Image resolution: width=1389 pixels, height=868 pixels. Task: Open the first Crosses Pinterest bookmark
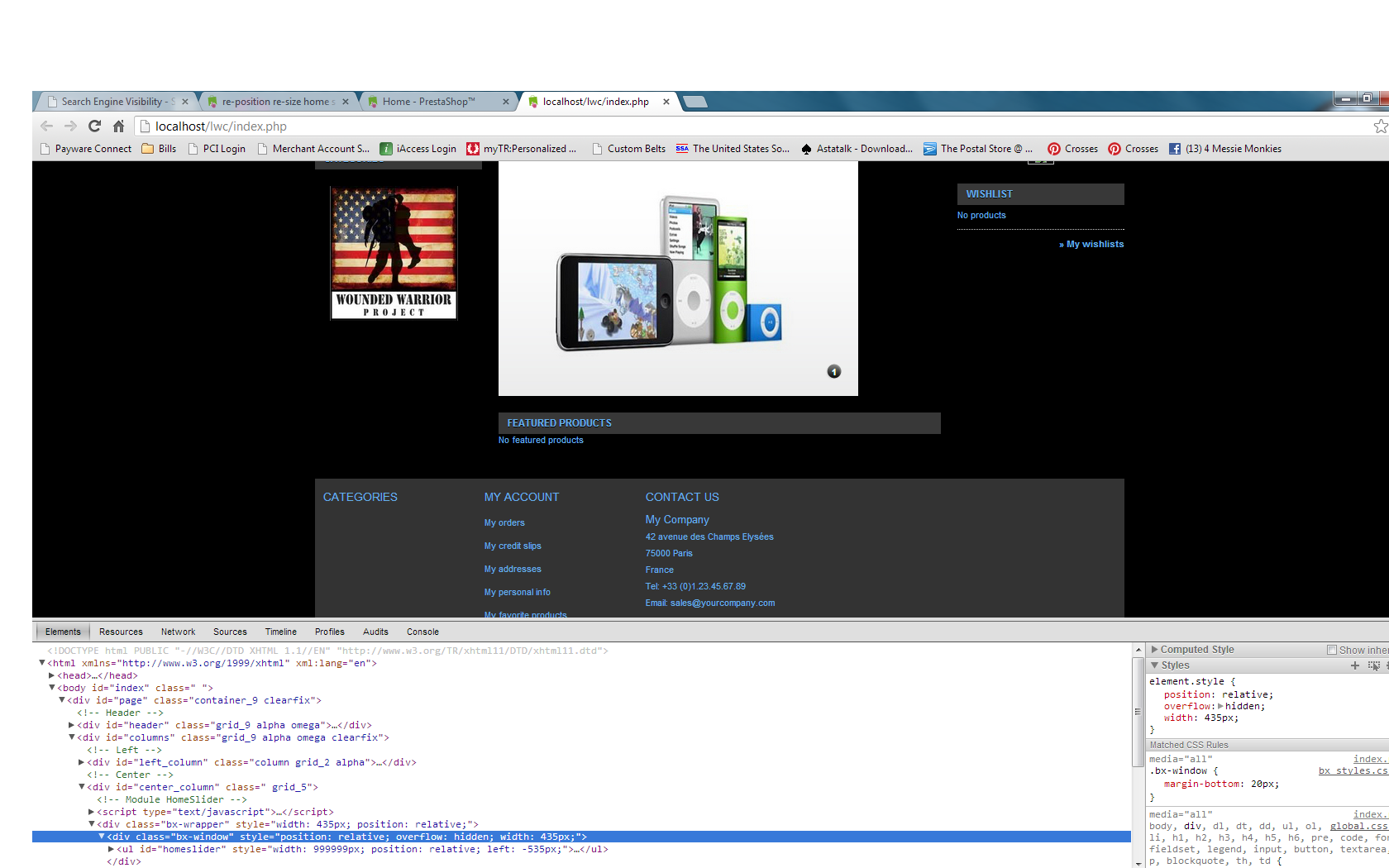[x=1072, y=149]
